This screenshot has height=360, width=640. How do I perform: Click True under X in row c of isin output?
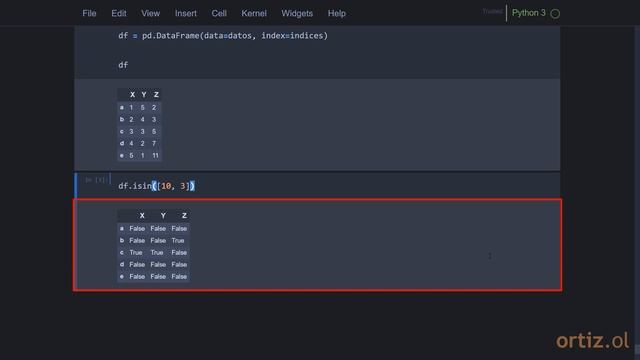[136, 253]
